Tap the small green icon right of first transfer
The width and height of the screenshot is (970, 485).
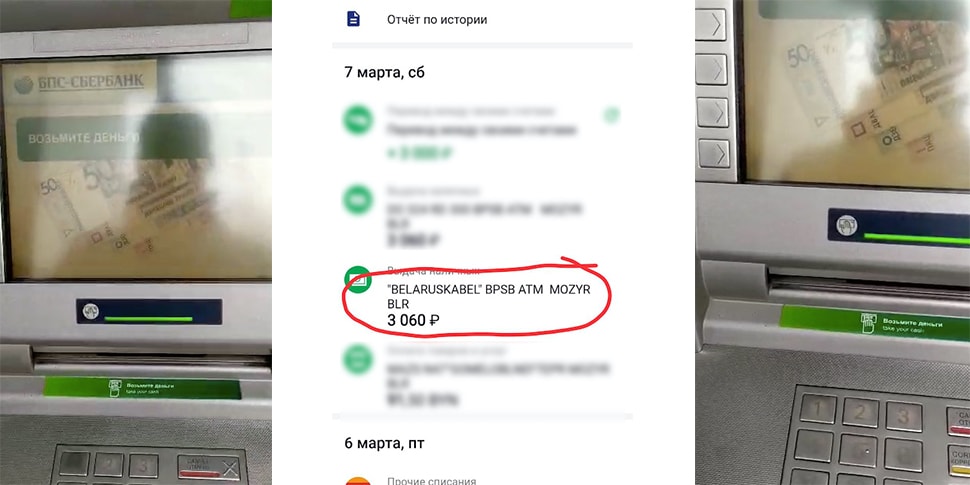click(611, 115)
